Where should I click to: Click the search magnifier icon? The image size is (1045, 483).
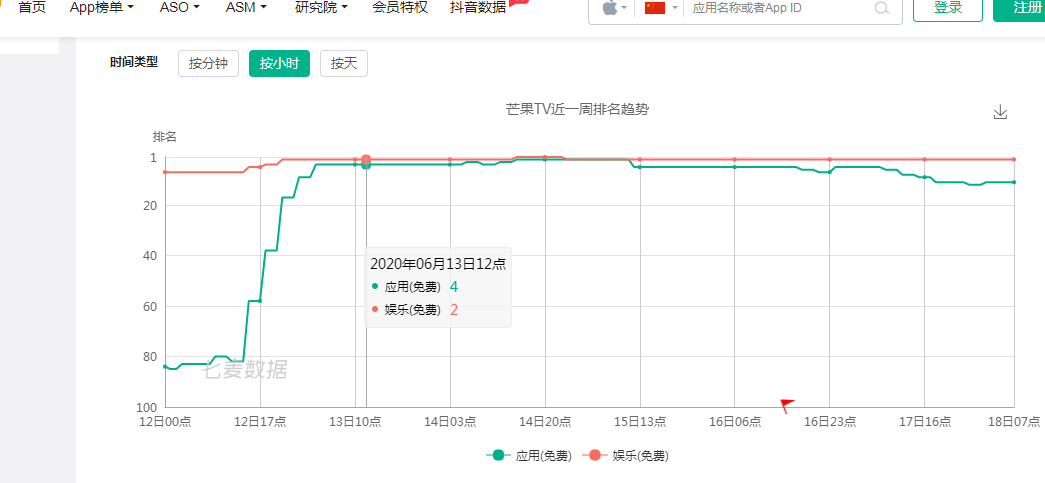click(x=882, y=8)
